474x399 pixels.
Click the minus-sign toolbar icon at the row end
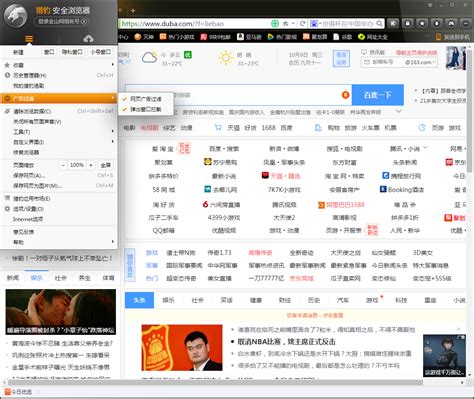point(466,23)
